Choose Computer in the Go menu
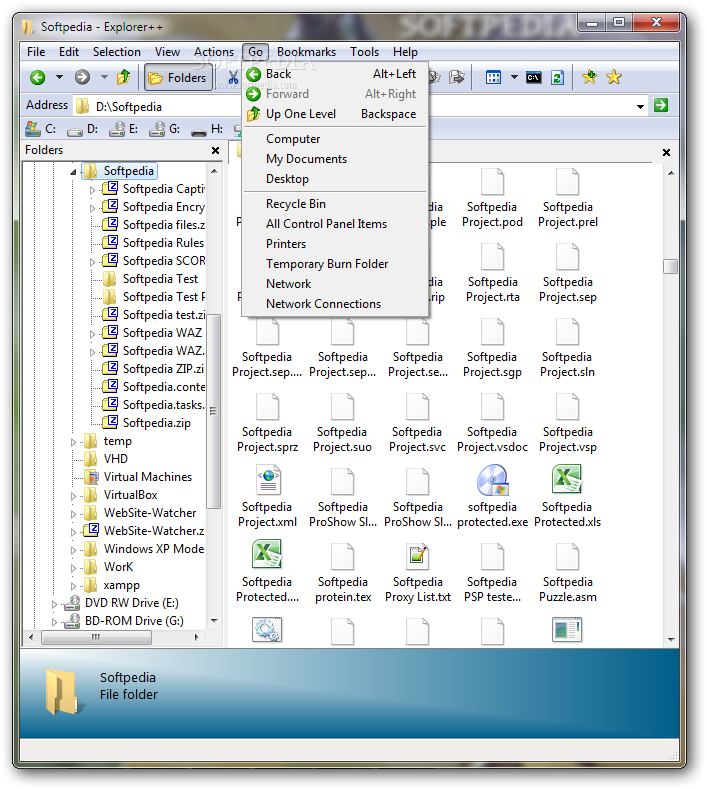Image resolution: width=707 pixels, height=789 pixels. 335,139
